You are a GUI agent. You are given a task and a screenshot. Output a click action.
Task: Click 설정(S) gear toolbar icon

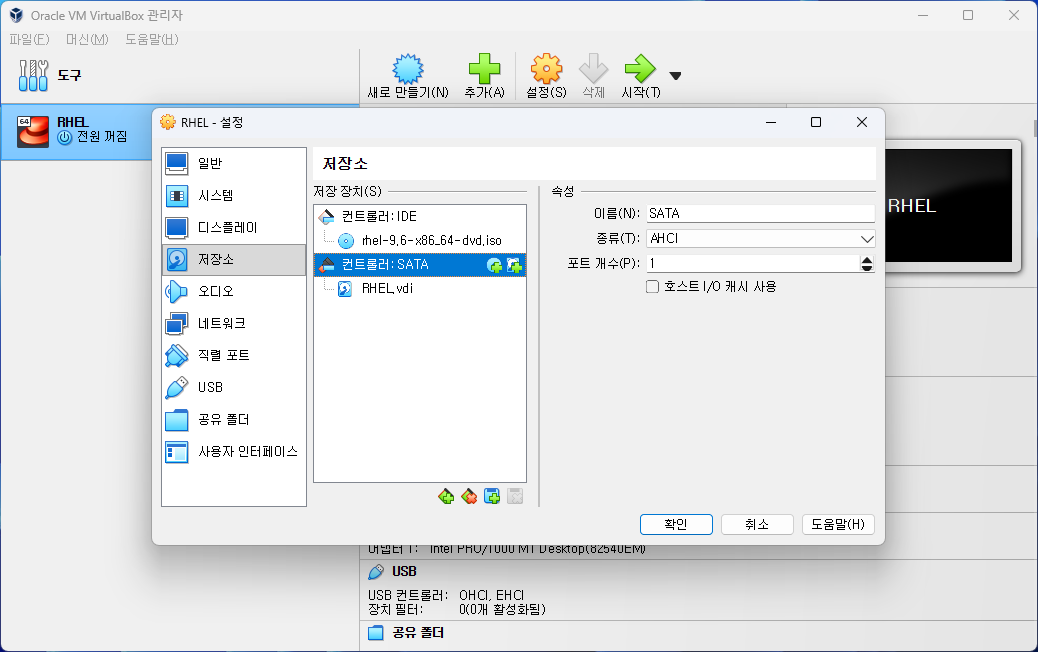[546, 76]
